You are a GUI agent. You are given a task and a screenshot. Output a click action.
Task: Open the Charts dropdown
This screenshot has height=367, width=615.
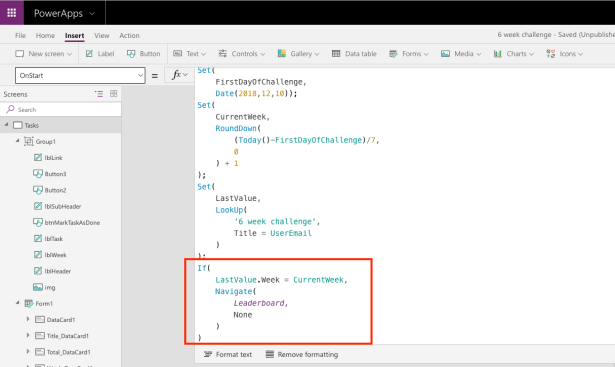click(x=513, y=54)
